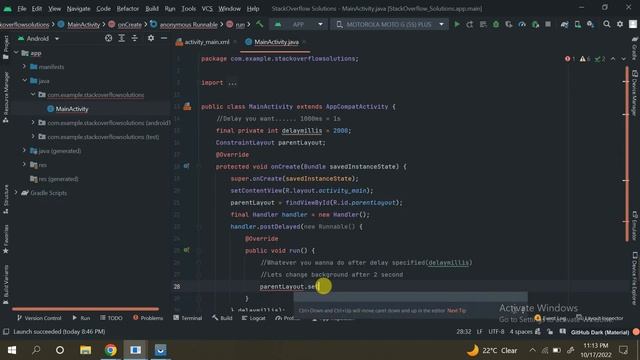The image size is (640, 360).
Task: Click the override gutter marker beside run()
Action: pos(187,250)
